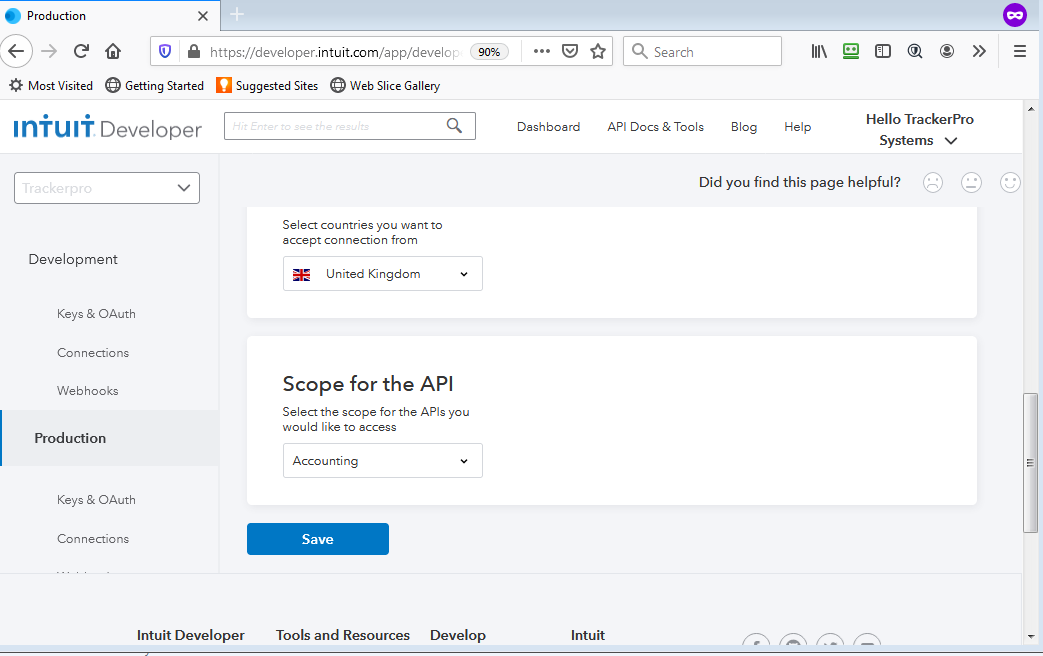Save page to Pocket
Viewport: 1043px width, 656px height.
click(x=570, y=51)
